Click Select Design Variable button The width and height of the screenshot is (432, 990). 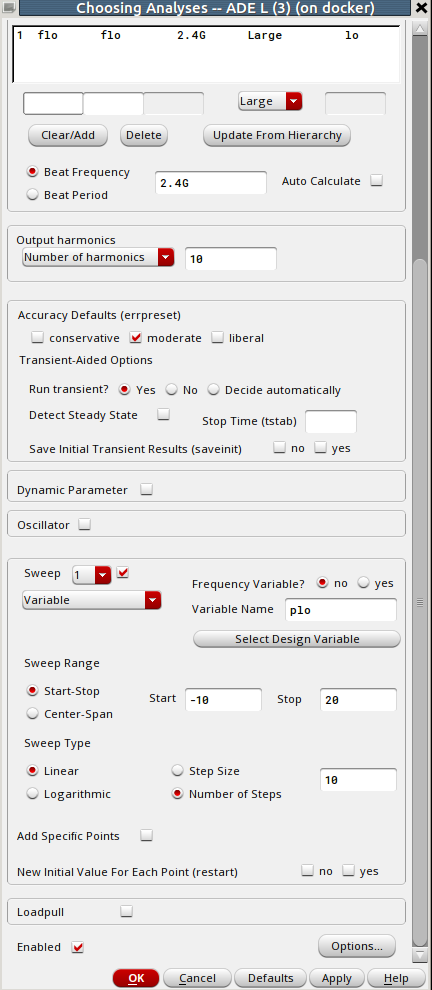coord(297,639)
